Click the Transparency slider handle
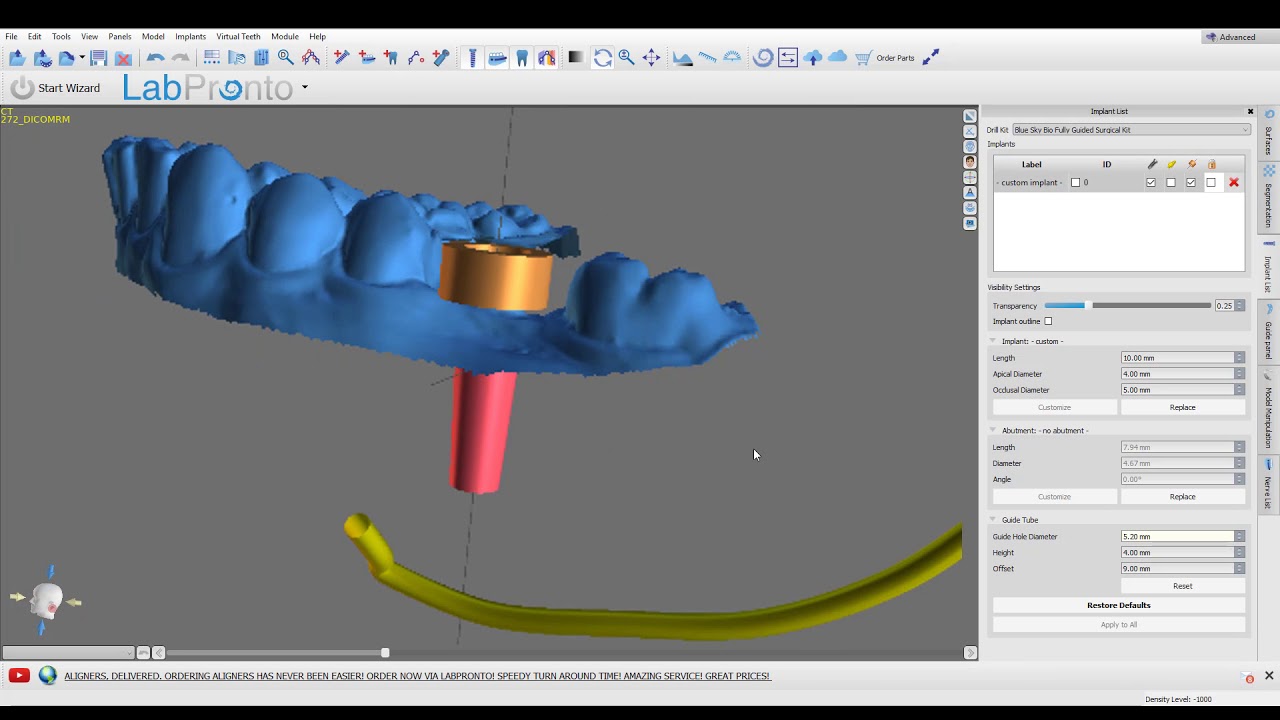1280x720 pixels. 1087,306
